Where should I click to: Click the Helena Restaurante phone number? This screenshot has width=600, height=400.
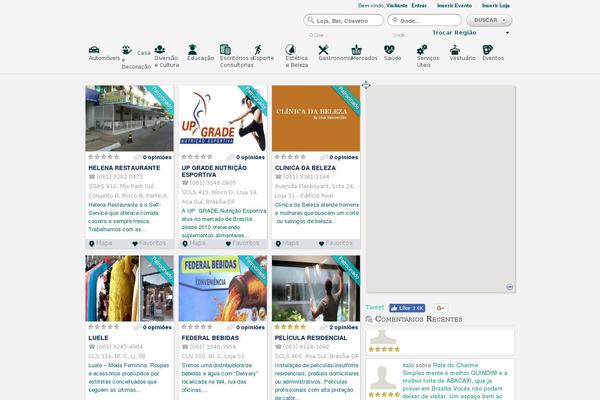pyautogui.click(x=119, y=177)
